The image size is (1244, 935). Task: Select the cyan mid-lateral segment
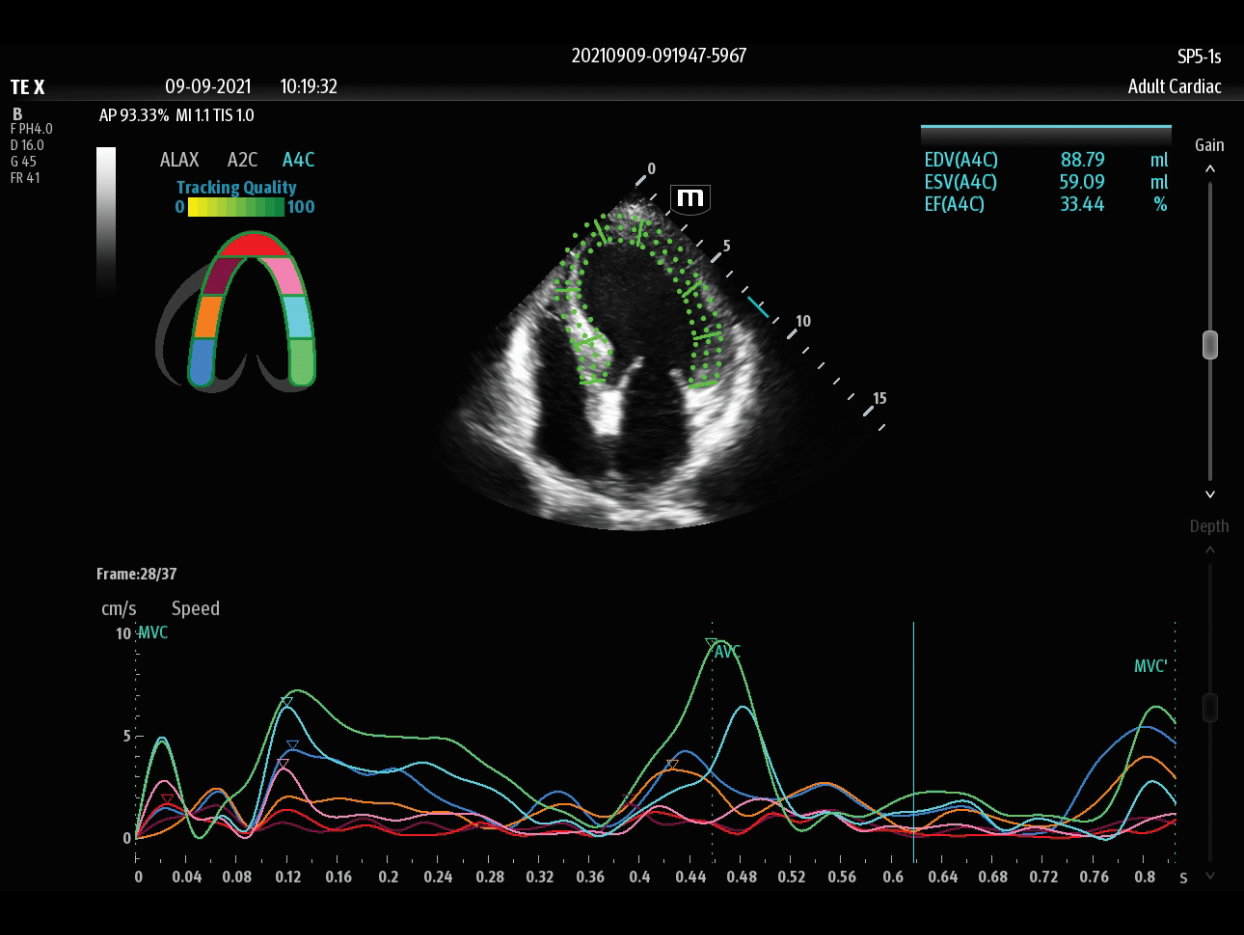coord(297,316)
